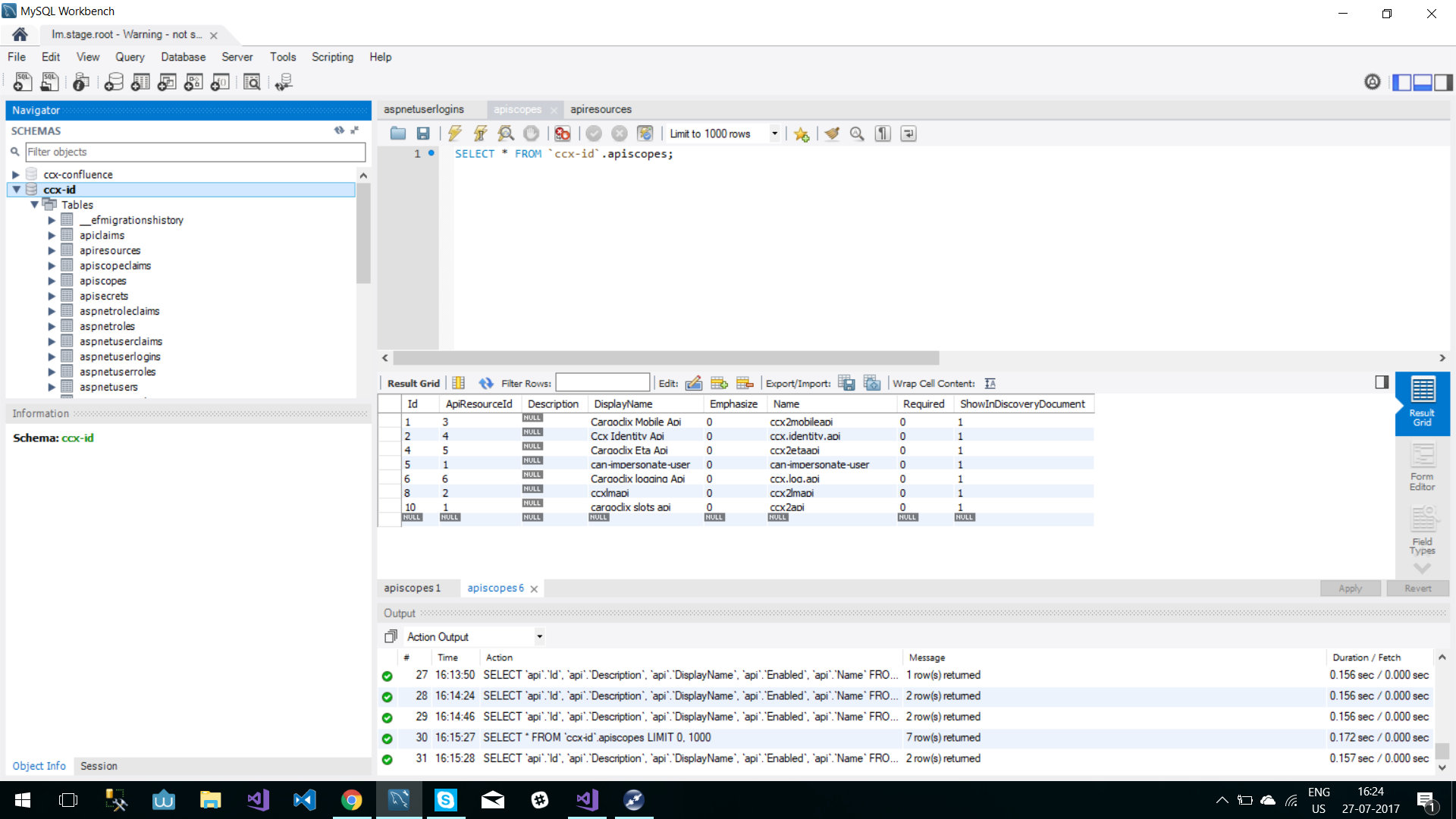Image resolution: width=1456 pixels, height=819 pixels.
Task: Refresh the result grid data
Action: 485,384
